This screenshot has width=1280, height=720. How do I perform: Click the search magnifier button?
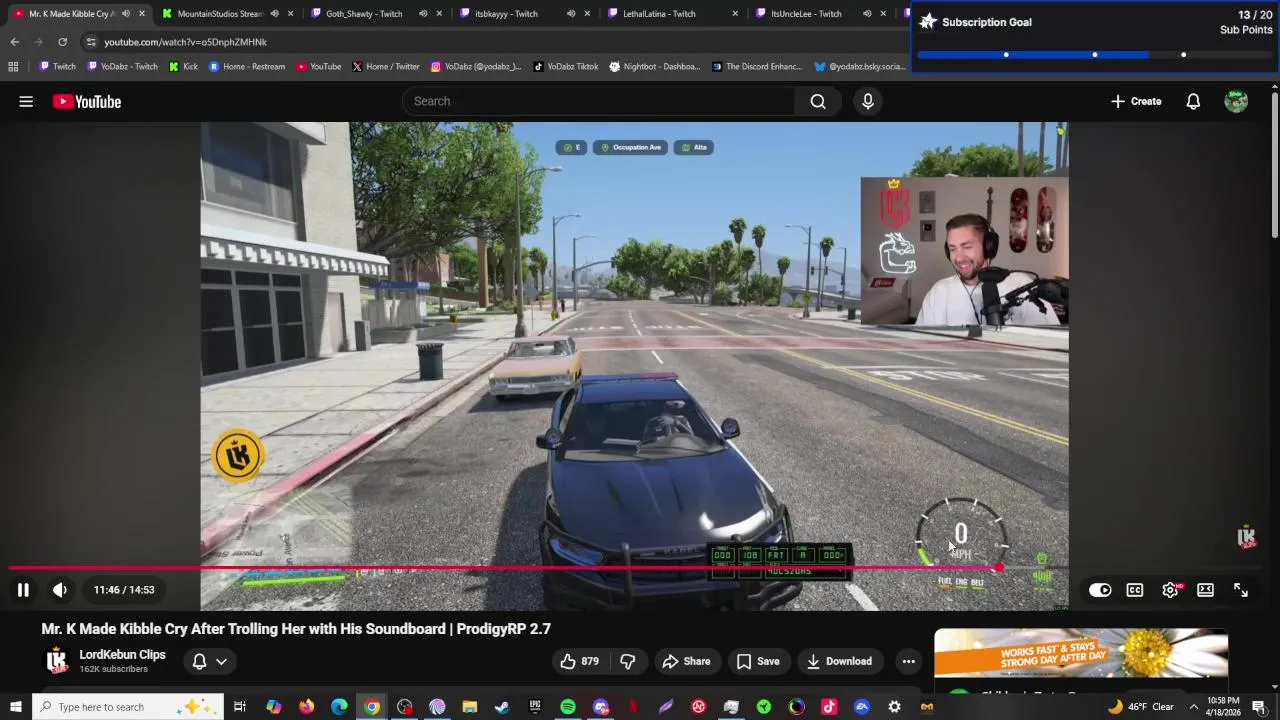click(818, 101)
